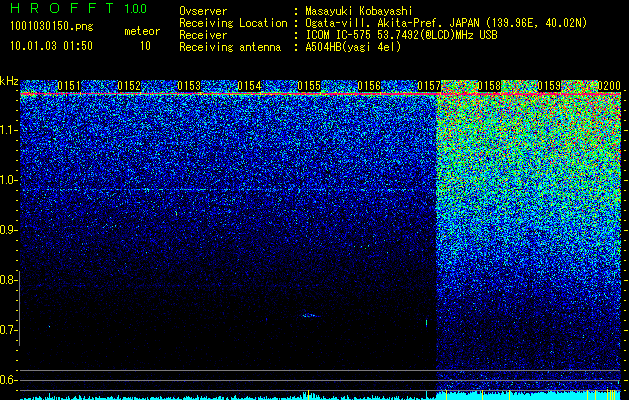Click the Receiving Location label
The height and width of the screenshot is (400, 629).
point(233,23)
